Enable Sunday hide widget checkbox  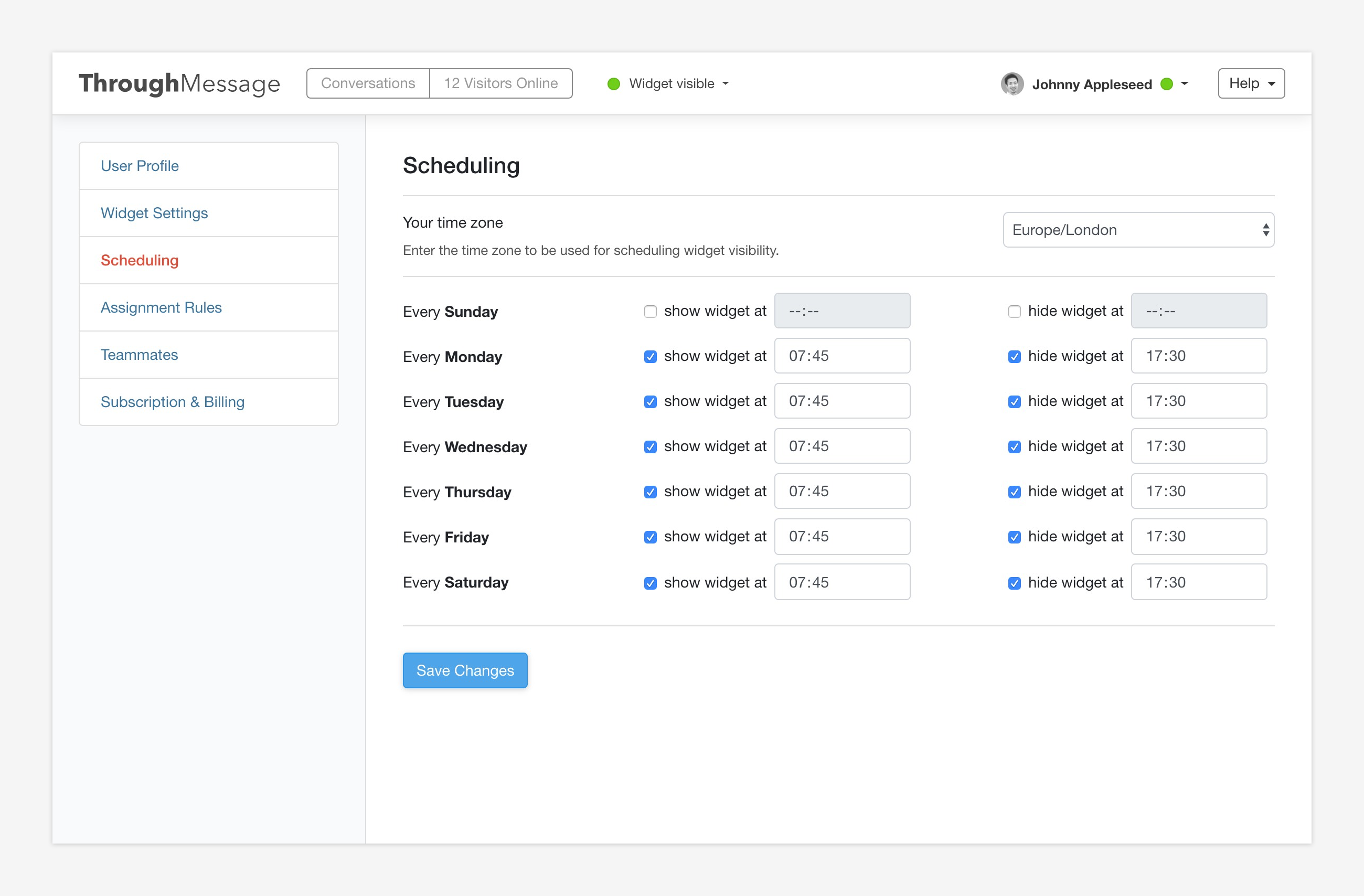[x=1014, y=311]
